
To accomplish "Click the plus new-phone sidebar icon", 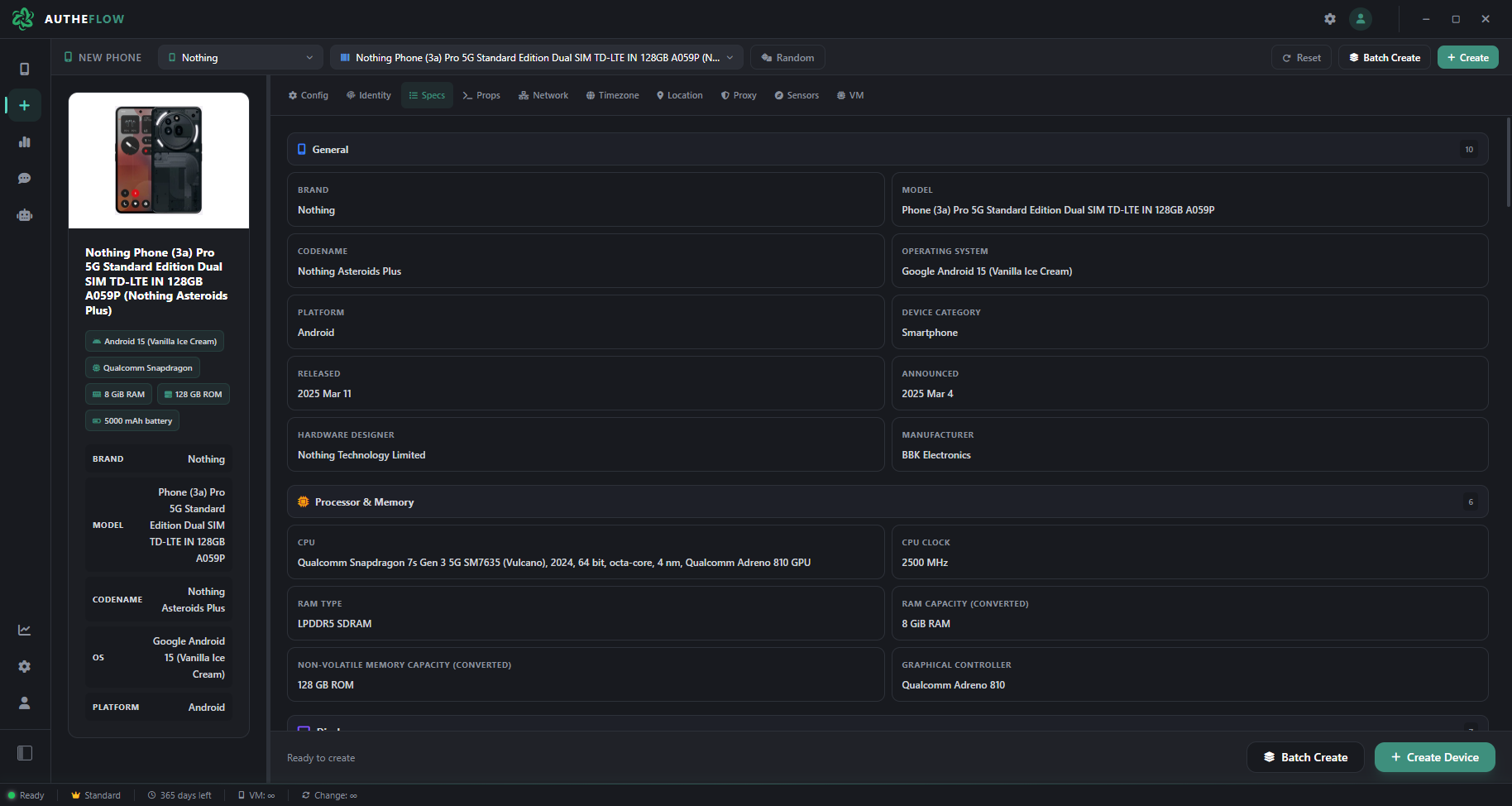I will click(25, 105).
